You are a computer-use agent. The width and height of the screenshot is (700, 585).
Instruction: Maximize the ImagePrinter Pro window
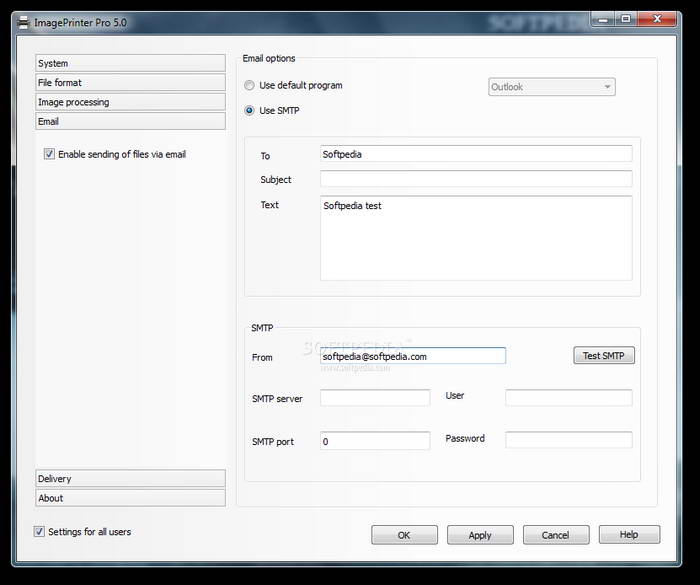[x=626, y=19]
